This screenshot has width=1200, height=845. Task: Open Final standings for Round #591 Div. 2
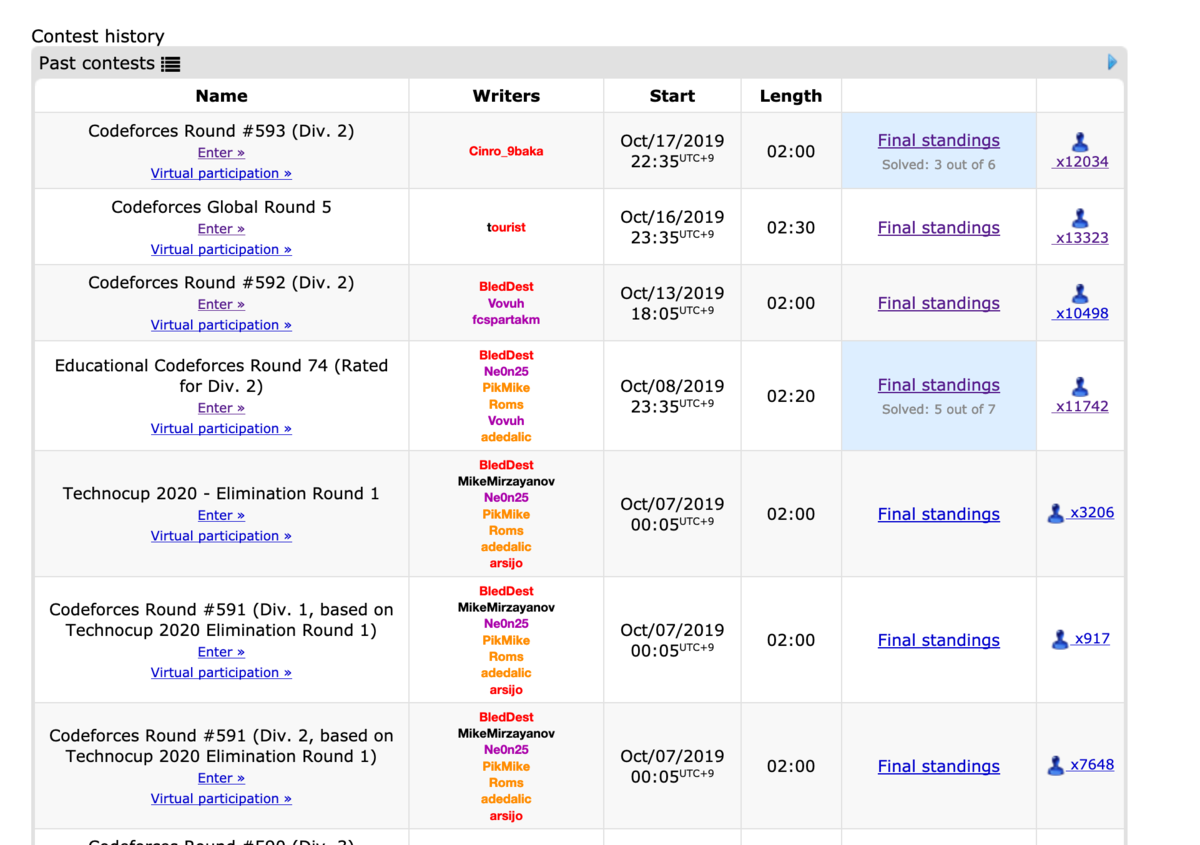click(x=939, y=766)
